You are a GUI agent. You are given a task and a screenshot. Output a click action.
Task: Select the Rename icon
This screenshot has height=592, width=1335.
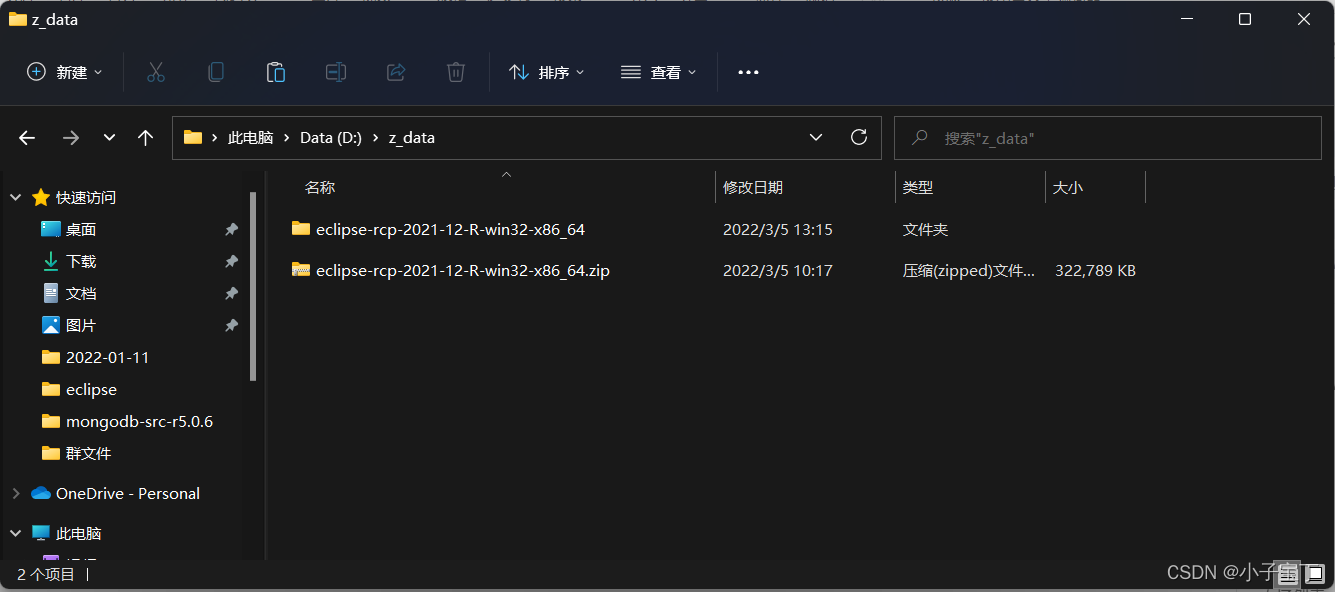pos(335,71)
